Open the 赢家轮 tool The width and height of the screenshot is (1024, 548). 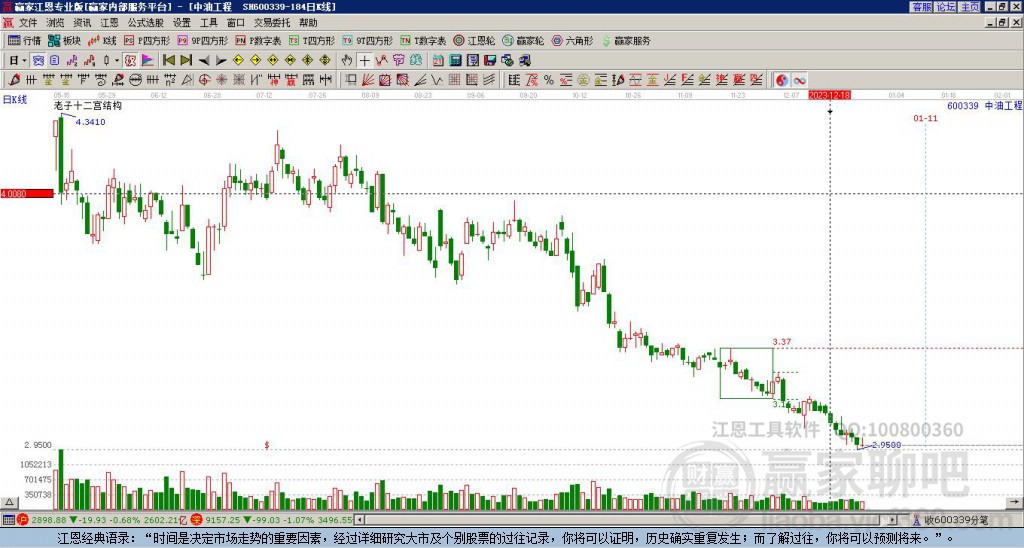point(523,40)
